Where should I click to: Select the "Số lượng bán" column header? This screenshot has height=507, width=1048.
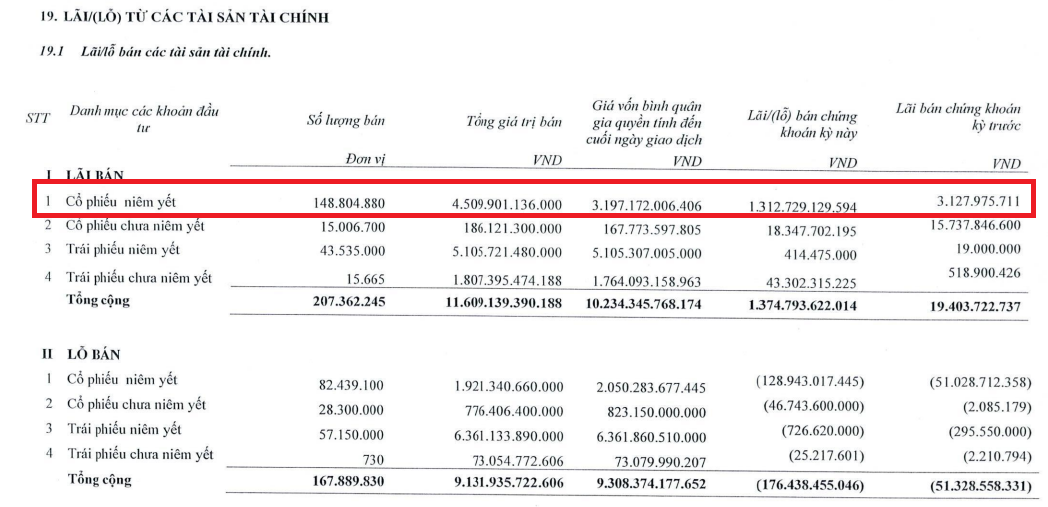coord(345,121)
